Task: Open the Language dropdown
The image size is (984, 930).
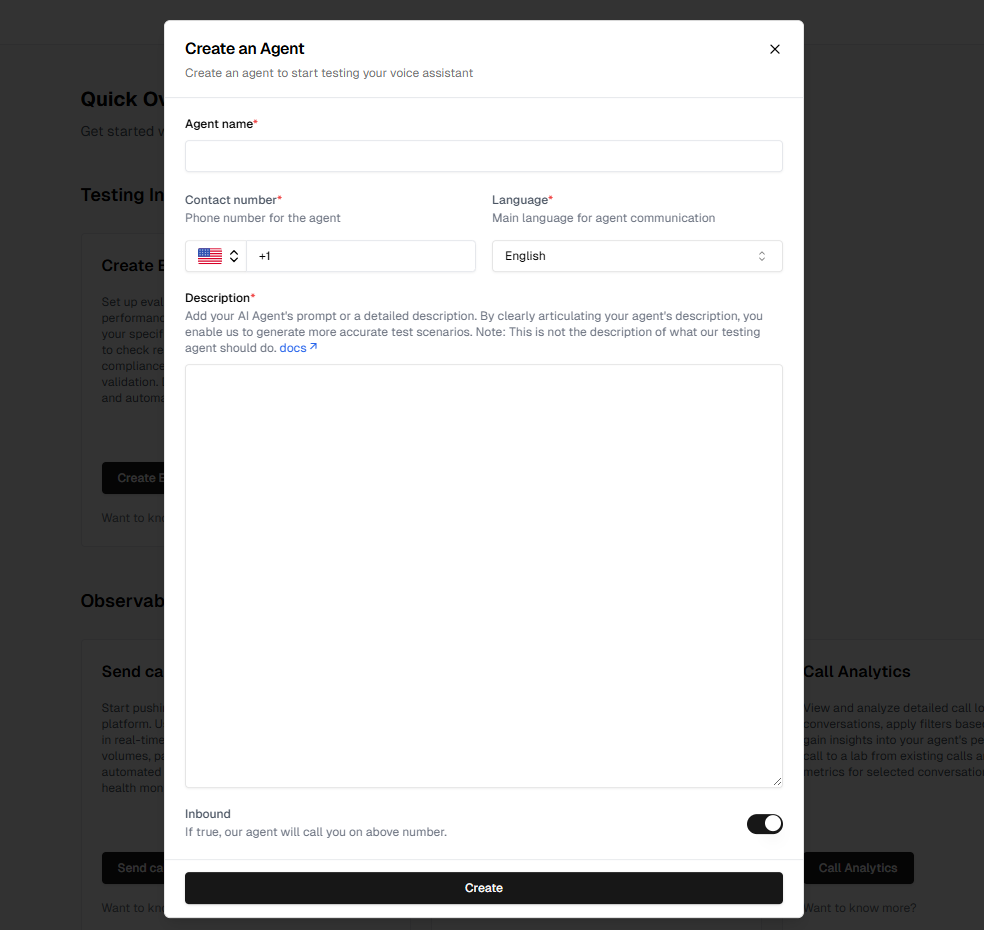Action: 636,256
